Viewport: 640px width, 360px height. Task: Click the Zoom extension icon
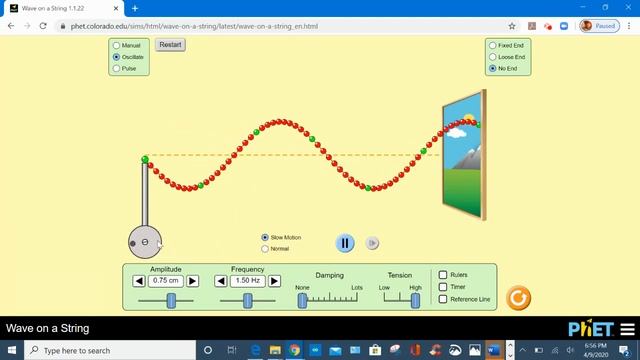[x=564, y=26]
